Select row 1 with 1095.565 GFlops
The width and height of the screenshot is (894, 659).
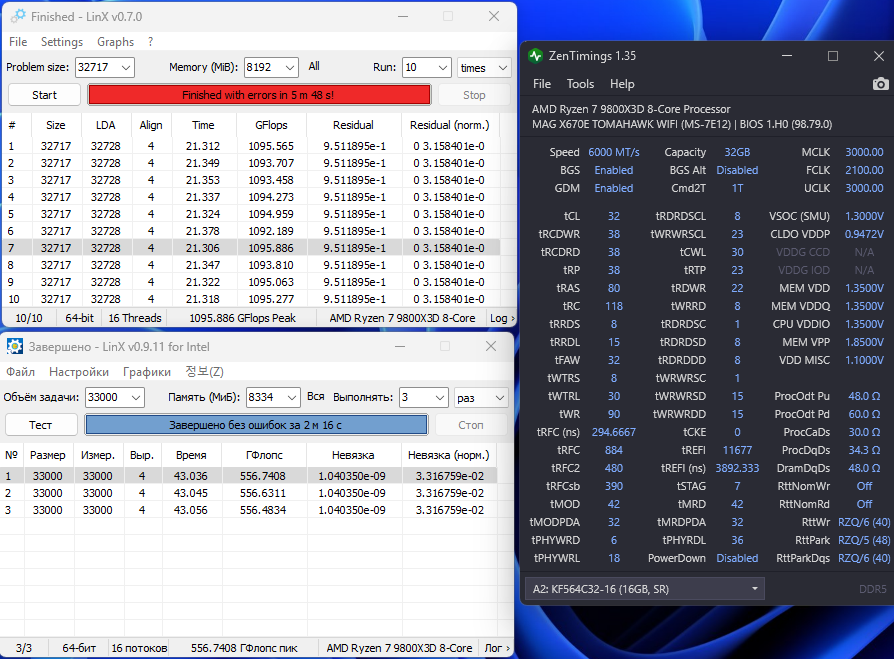[251, 146]
